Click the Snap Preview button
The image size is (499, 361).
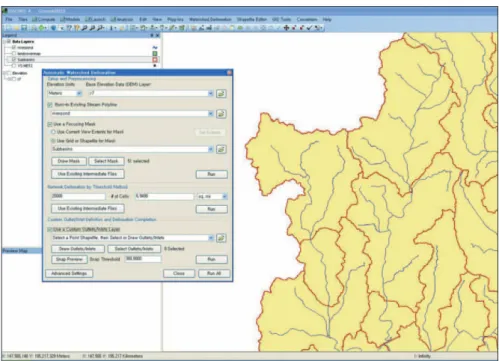69,259
